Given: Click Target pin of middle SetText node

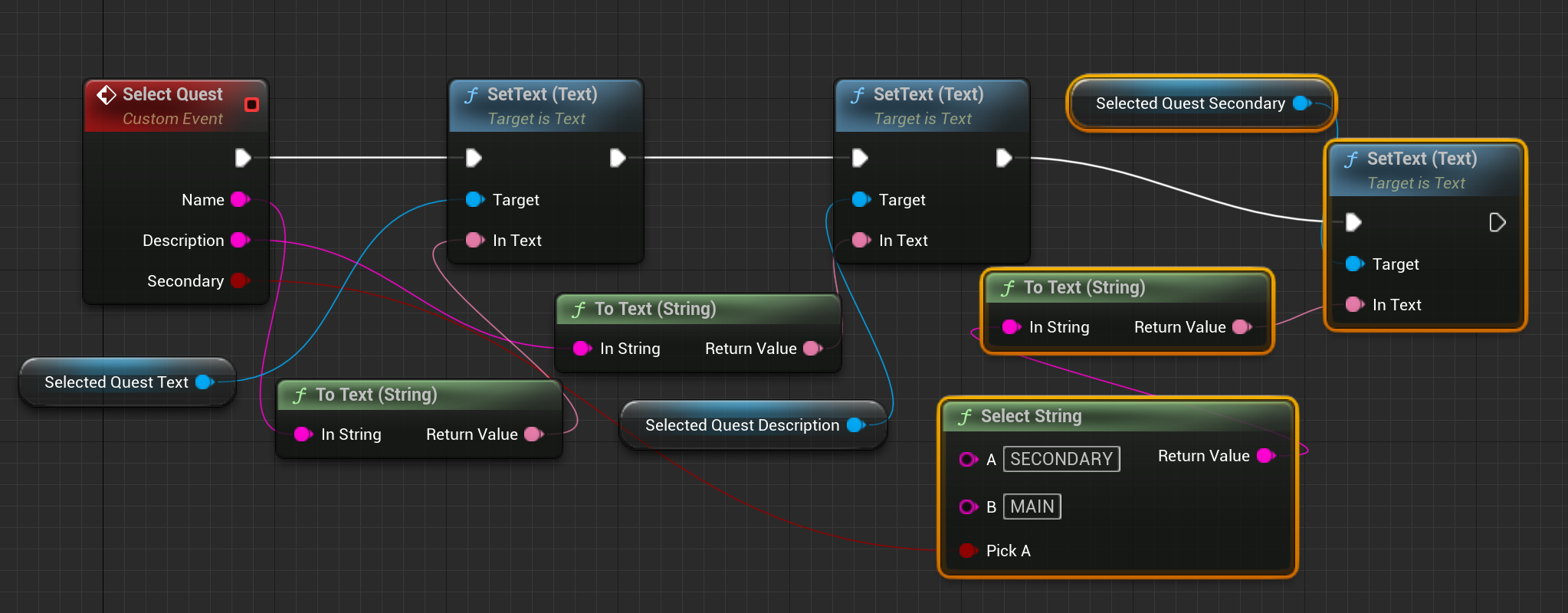Looking at the screenshot, I should pyautogui.click(x=861, y=199).
